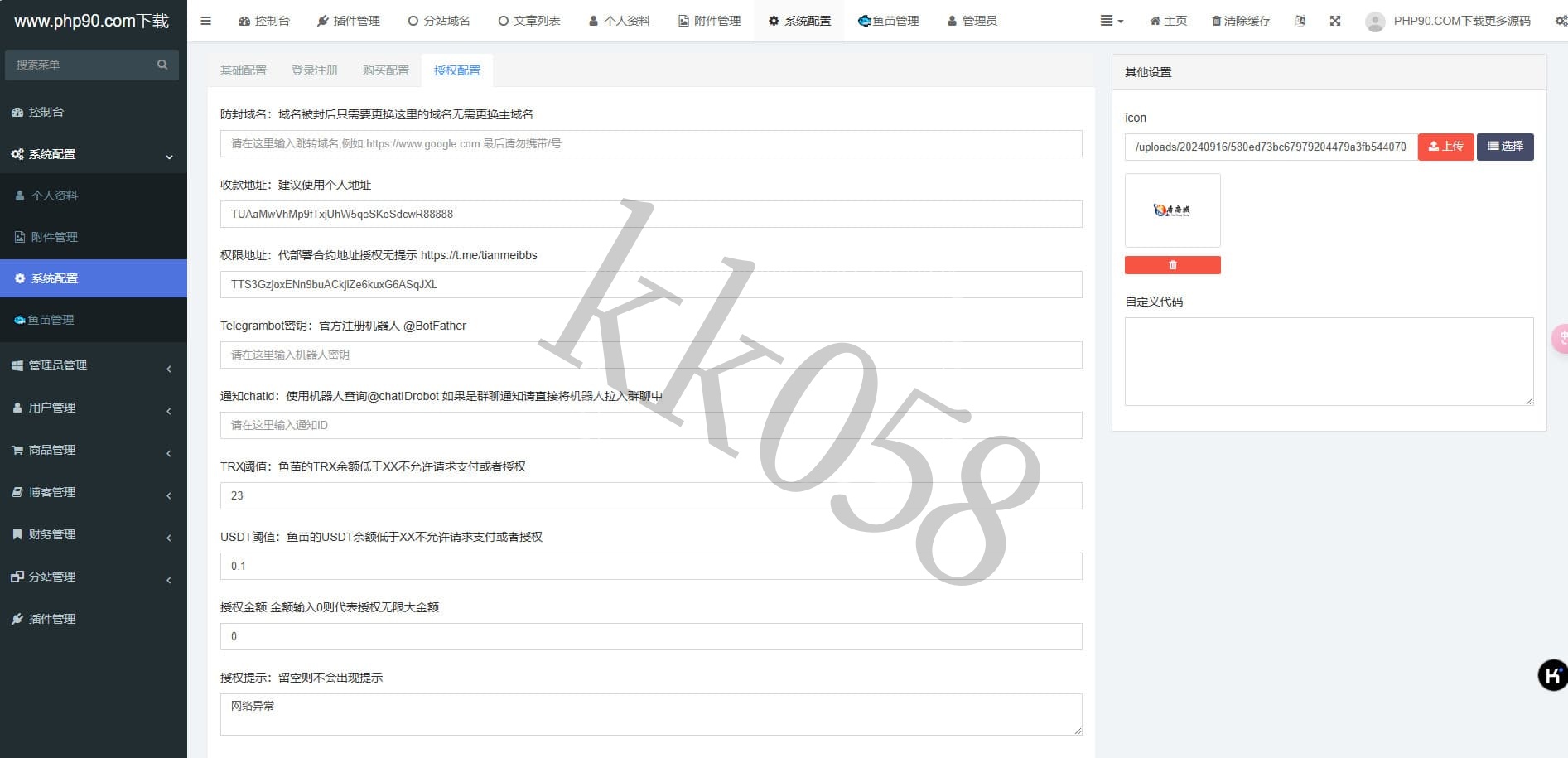
Task: Click the 选择 button beside icon path
Action: click(1504, 147)
